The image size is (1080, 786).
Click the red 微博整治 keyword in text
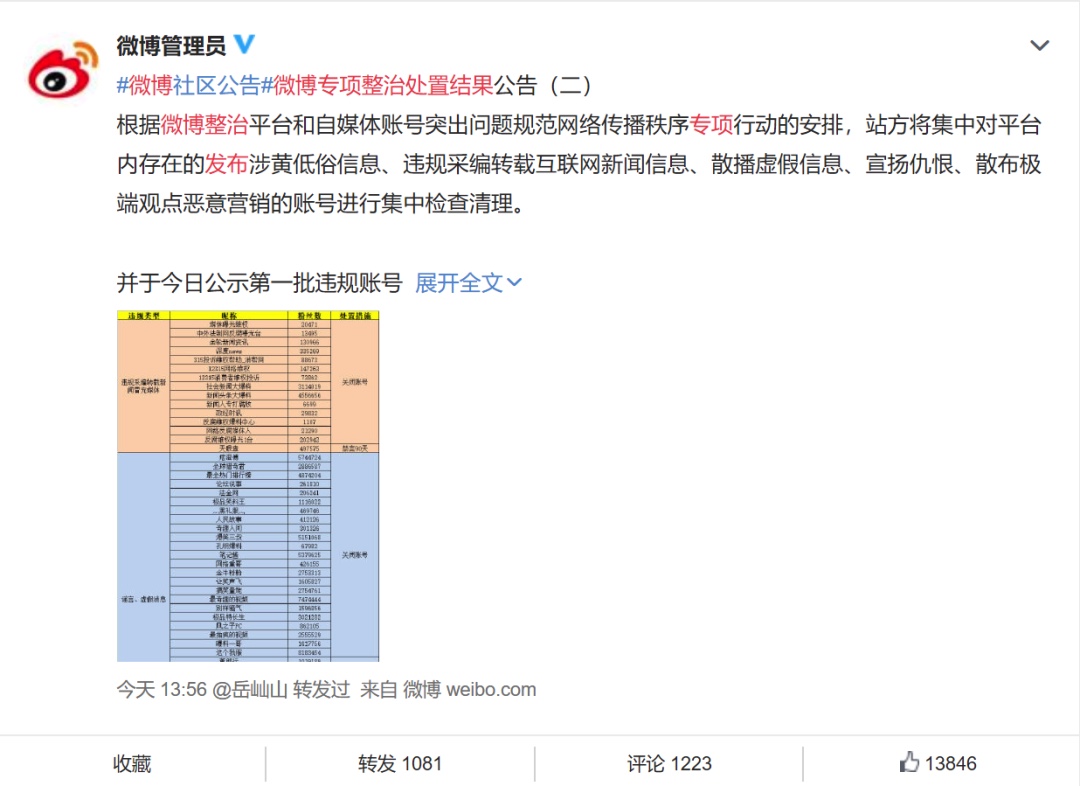click(x=205, y=125)
